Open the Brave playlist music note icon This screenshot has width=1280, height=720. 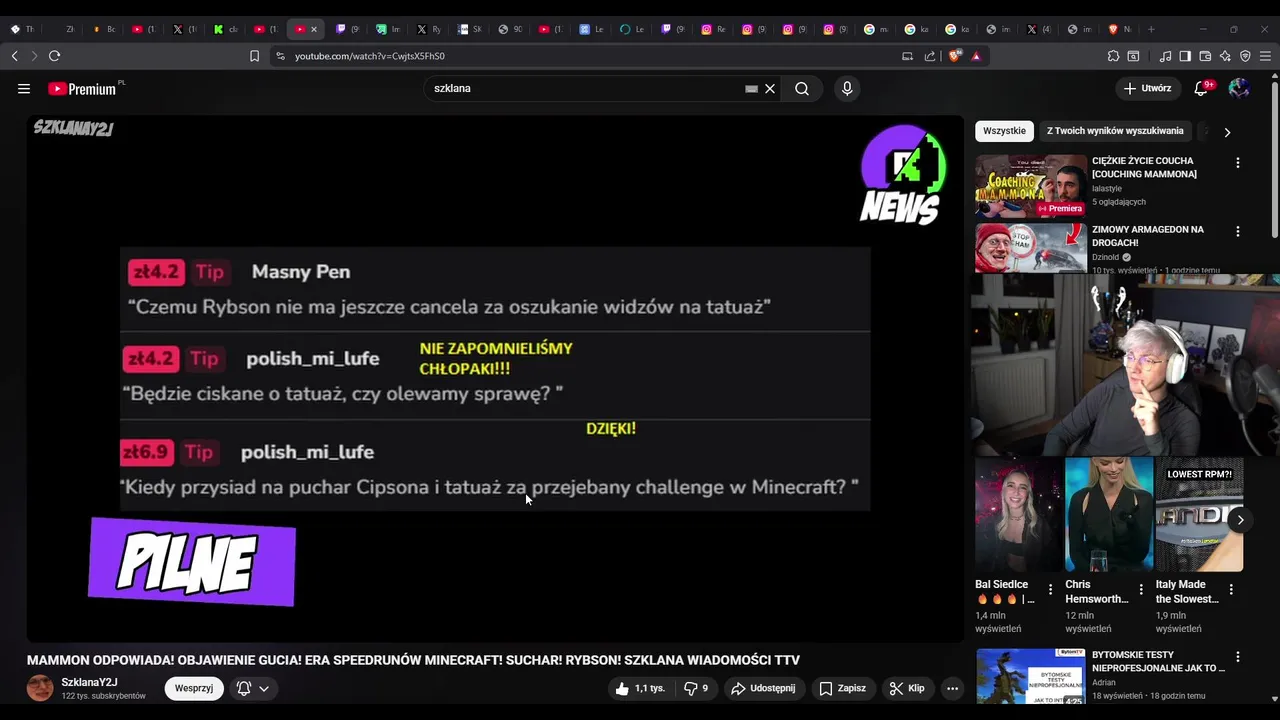(x=1165, y=56)
